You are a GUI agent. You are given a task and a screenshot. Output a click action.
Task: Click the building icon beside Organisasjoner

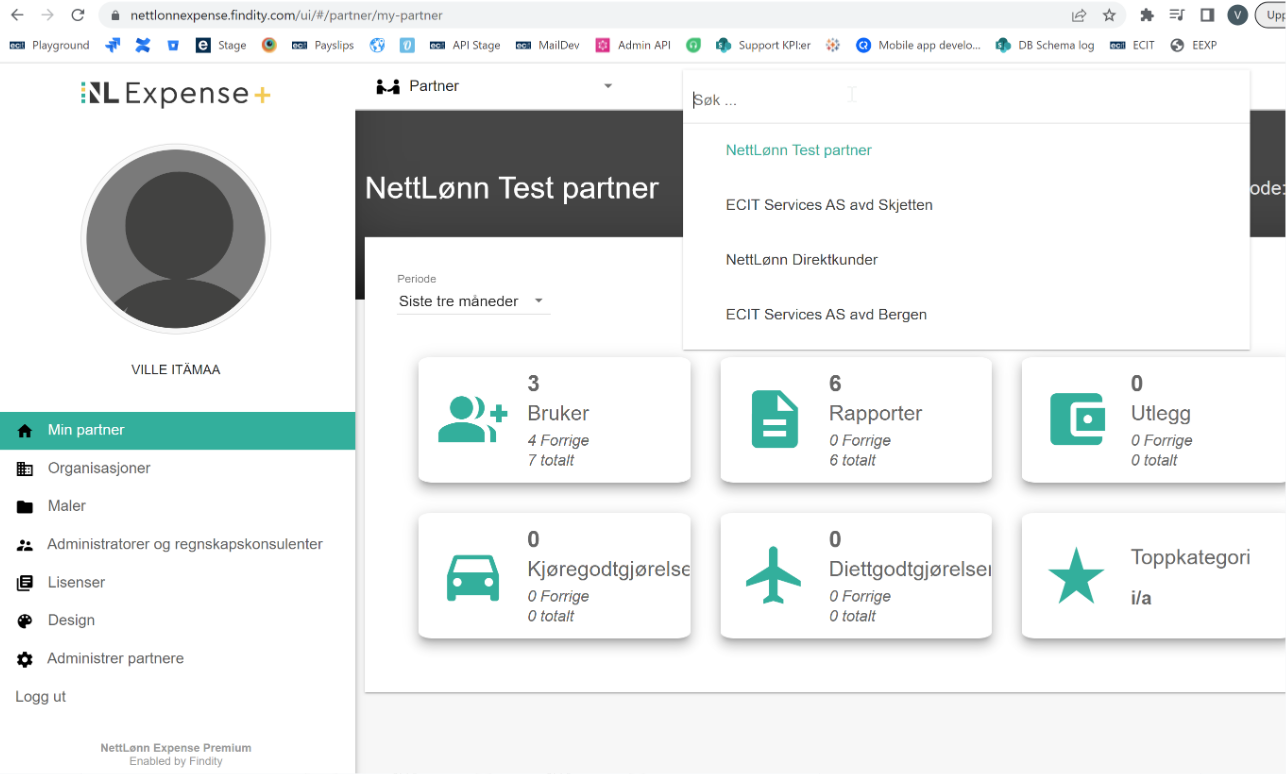pyautogui.click(x=25, y=469)
